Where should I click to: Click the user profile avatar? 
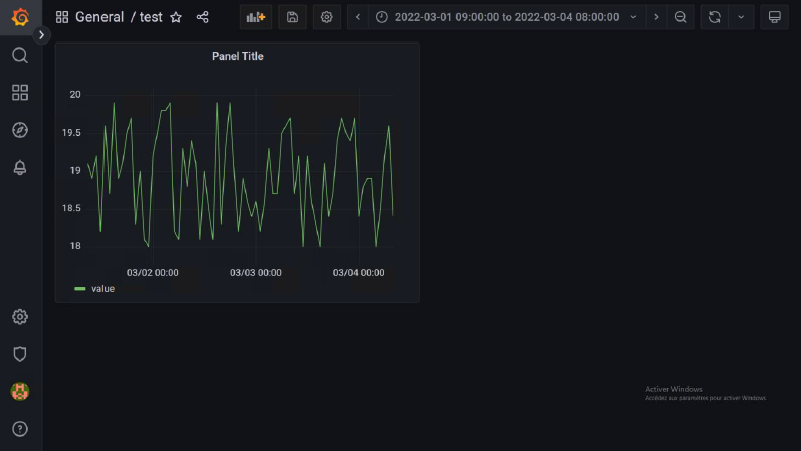click(20, 391)
